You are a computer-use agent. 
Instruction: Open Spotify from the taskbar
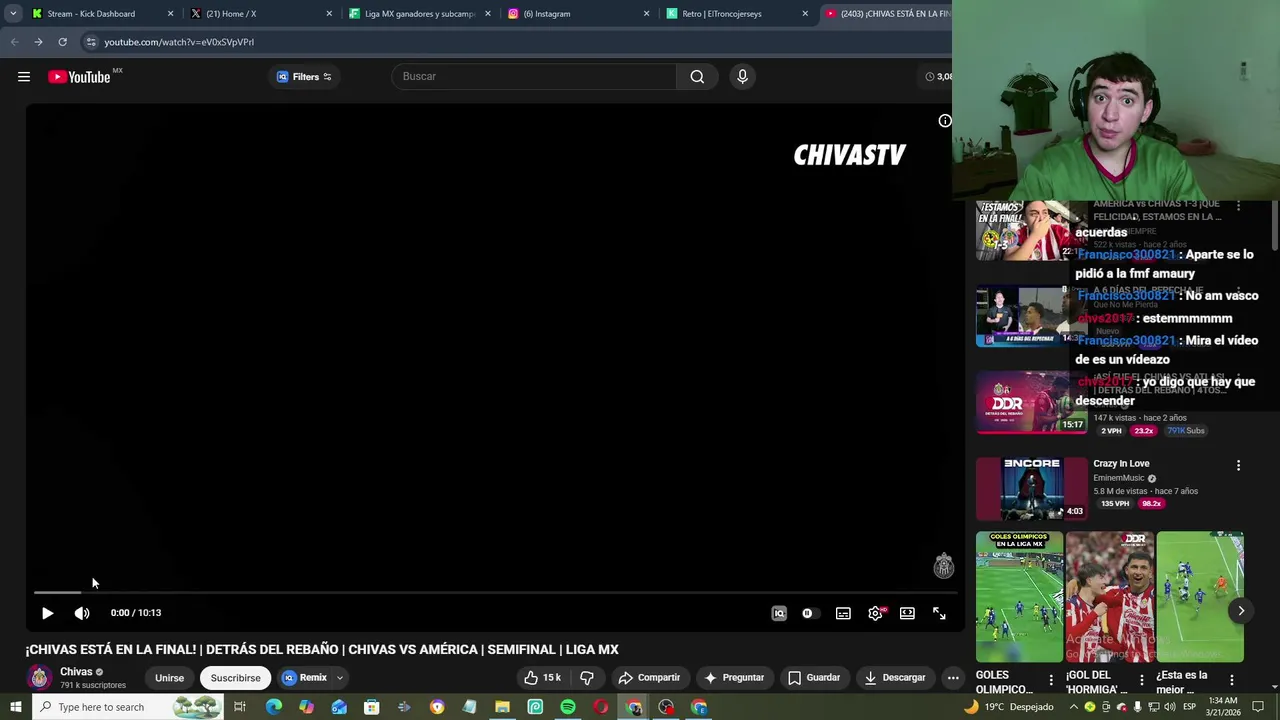[568, 707]
